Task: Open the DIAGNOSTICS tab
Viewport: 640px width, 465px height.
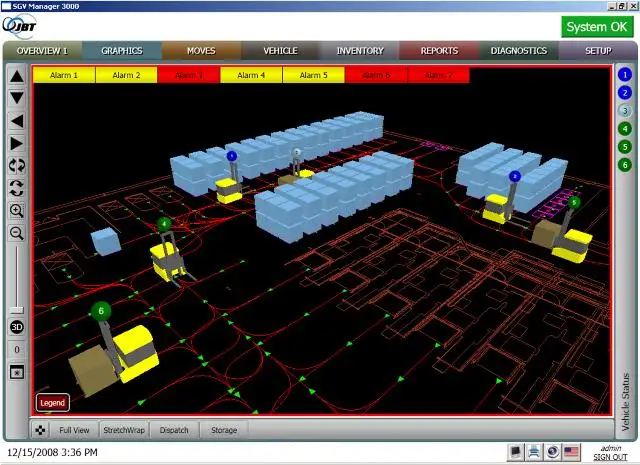Action: pyautogui.click(x=518, y=50)
